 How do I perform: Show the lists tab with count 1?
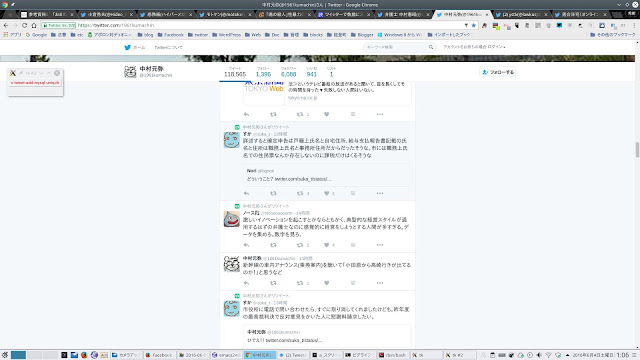click(331, 72)
